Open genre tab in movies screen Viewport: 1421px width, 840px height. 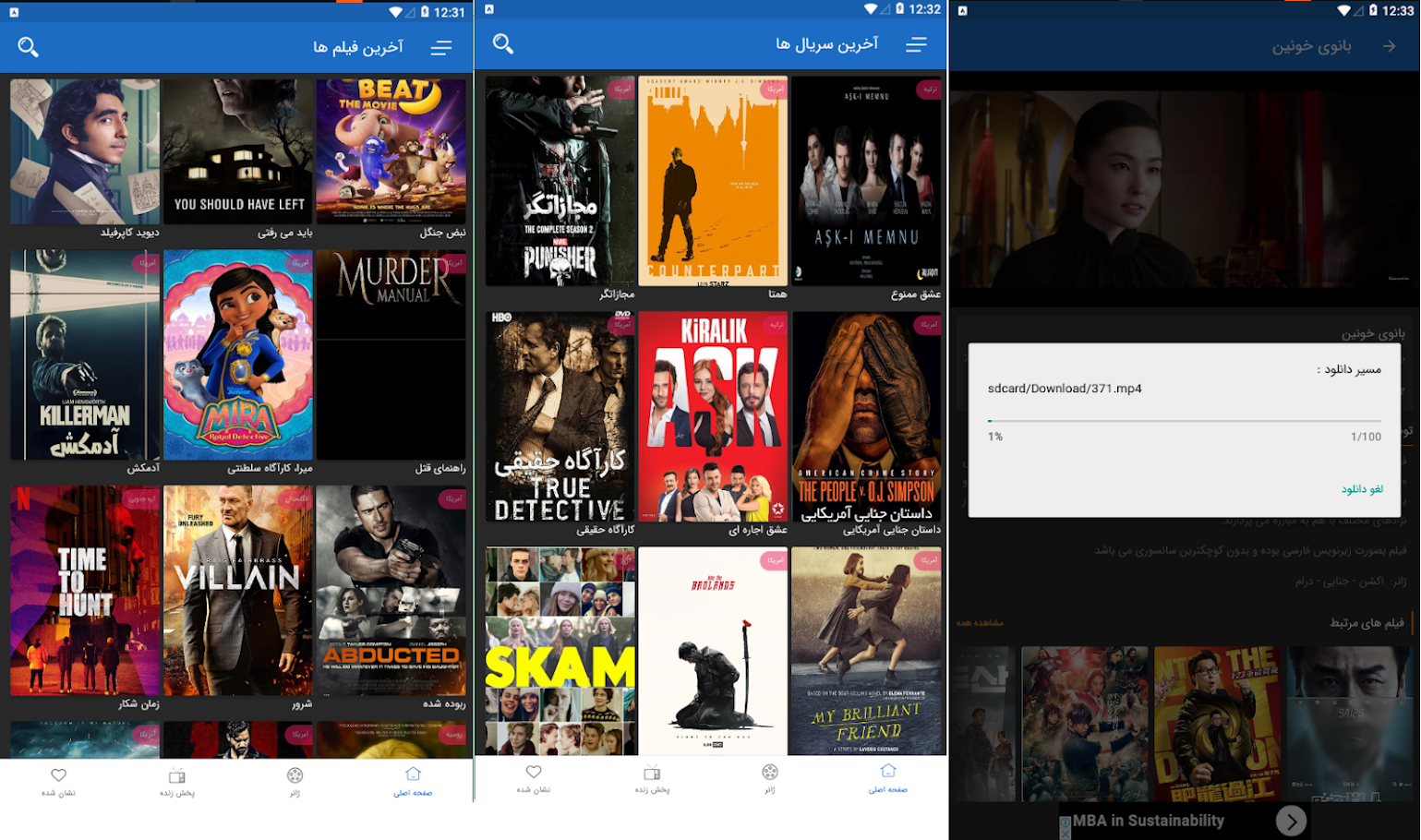[295, 781]
